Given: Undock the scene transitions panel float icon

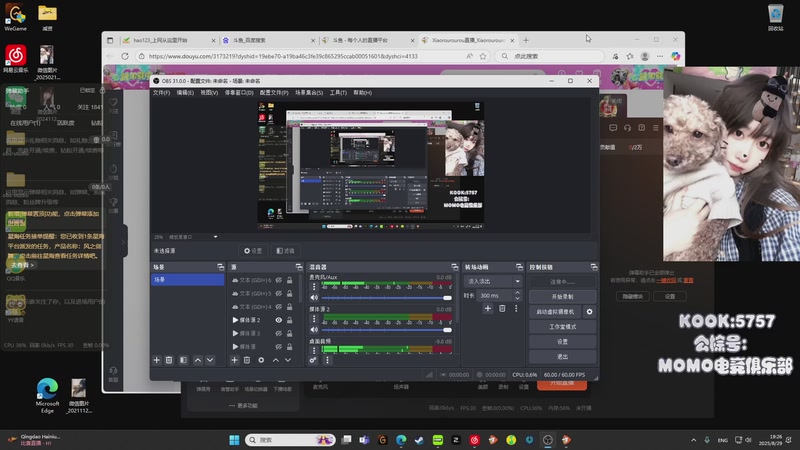Looking at the screenshot, I should point(519,267).
